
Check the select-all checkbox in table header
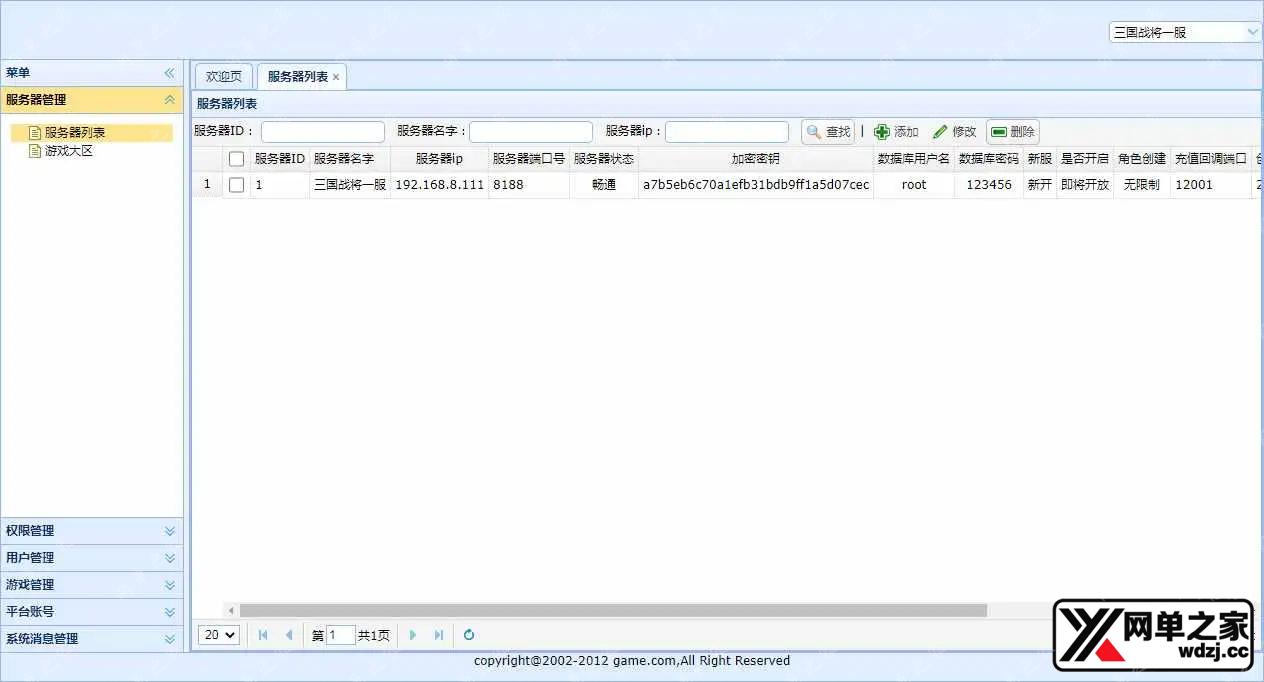tap(236, 158)
